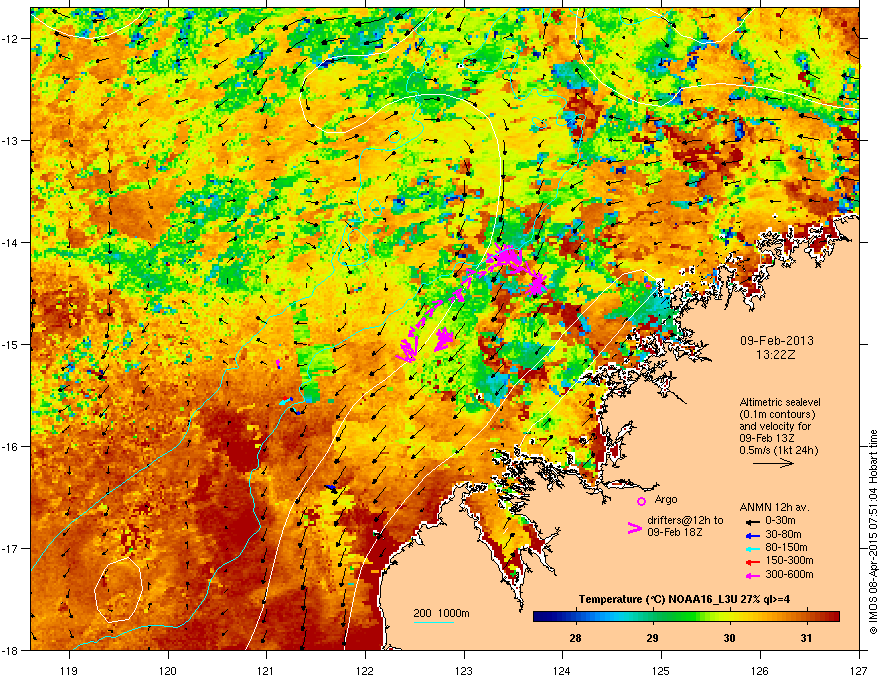Click the magenta 300-600m legend arrow
Viewport: 880px width, 680px height.
751,575
